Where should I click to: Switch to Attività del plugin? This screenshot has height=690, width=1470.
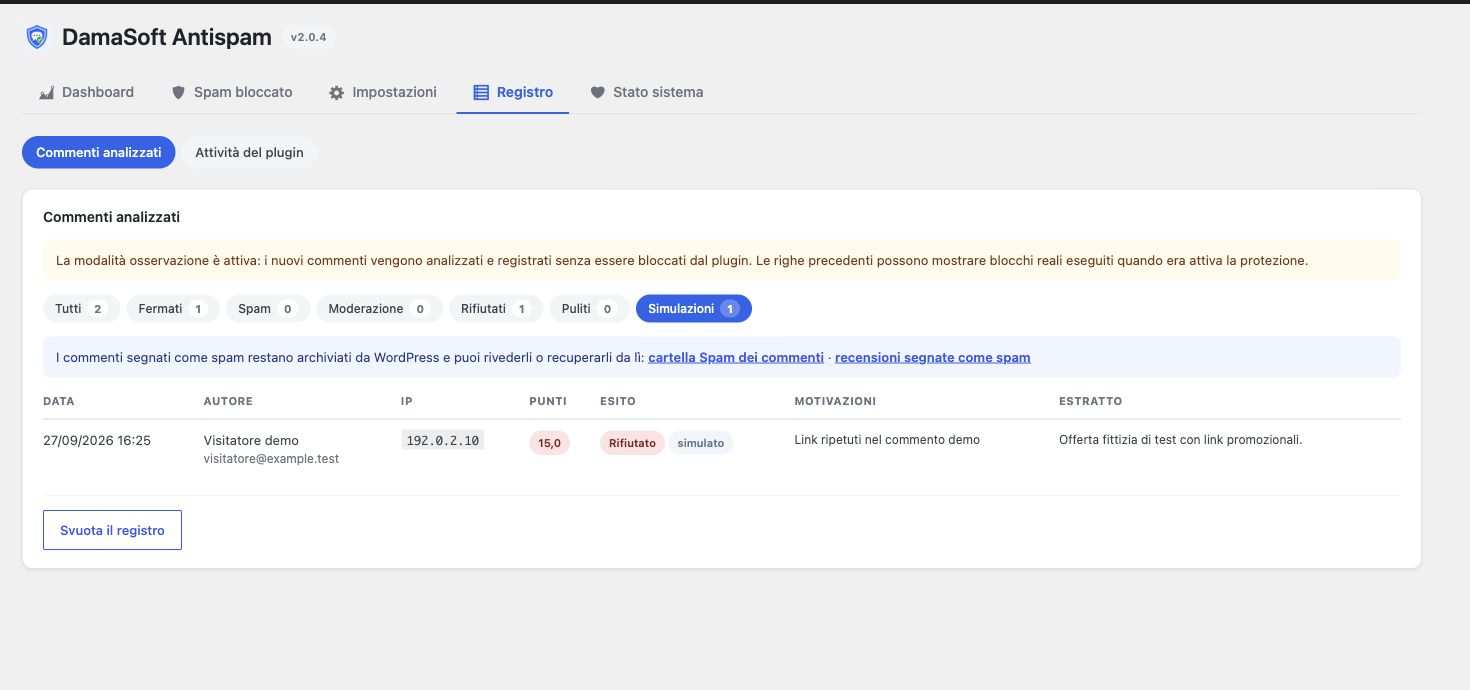[x=249, y=153]
